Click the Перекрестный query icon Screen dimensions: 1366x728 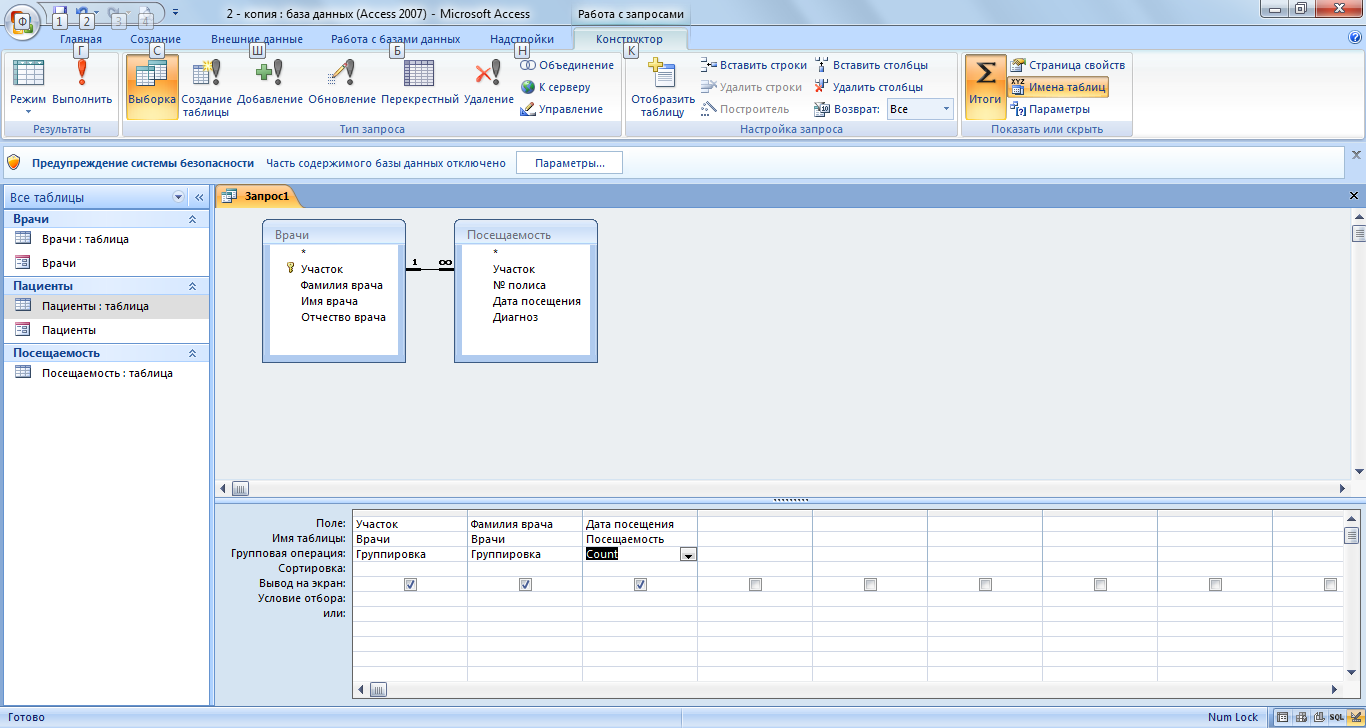click(419, 75)
